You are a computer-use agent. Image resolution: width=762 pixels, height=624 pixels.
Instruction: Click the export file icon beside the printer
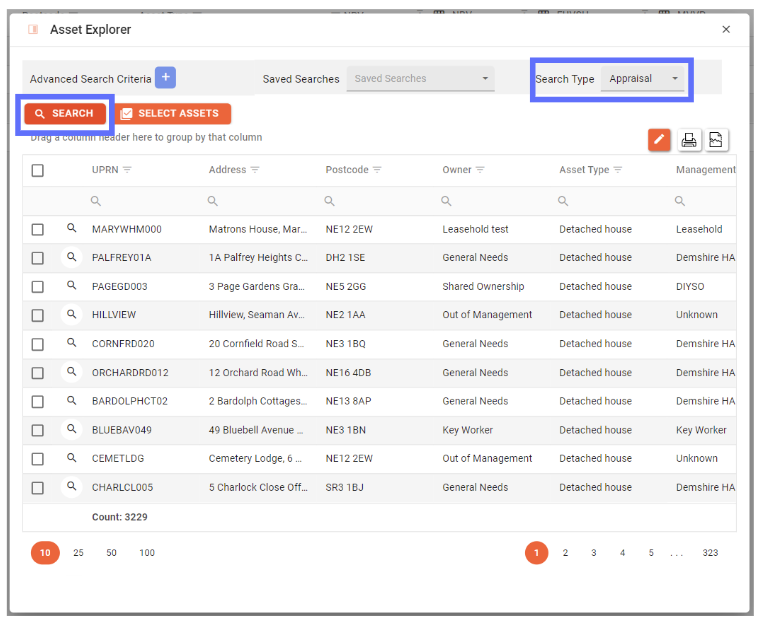[x=716, y=140]
